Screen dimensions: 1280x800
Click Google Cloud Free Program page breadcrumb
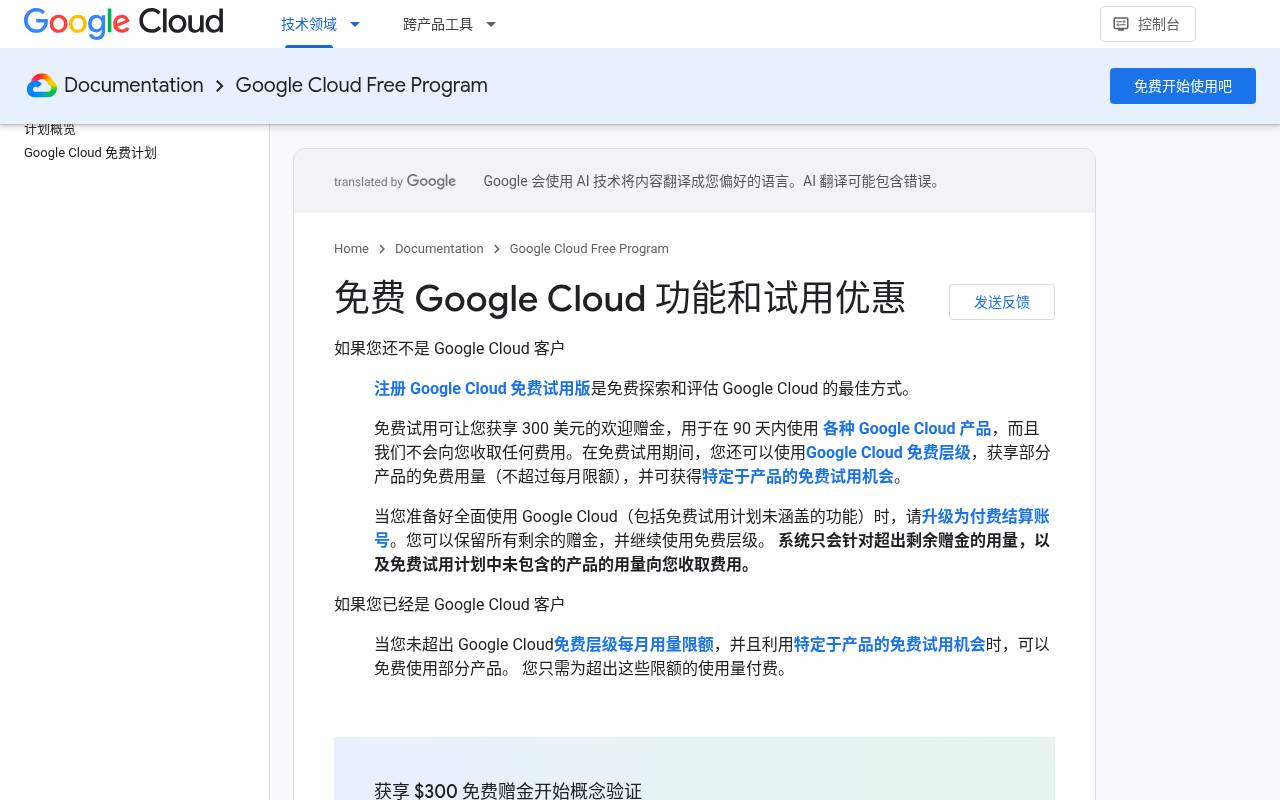pos(589,248)
